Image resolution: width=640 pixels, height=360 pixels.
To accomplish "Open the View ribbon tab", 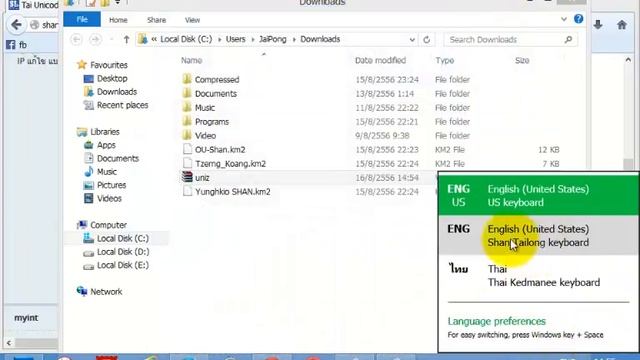I will (192, 20).
